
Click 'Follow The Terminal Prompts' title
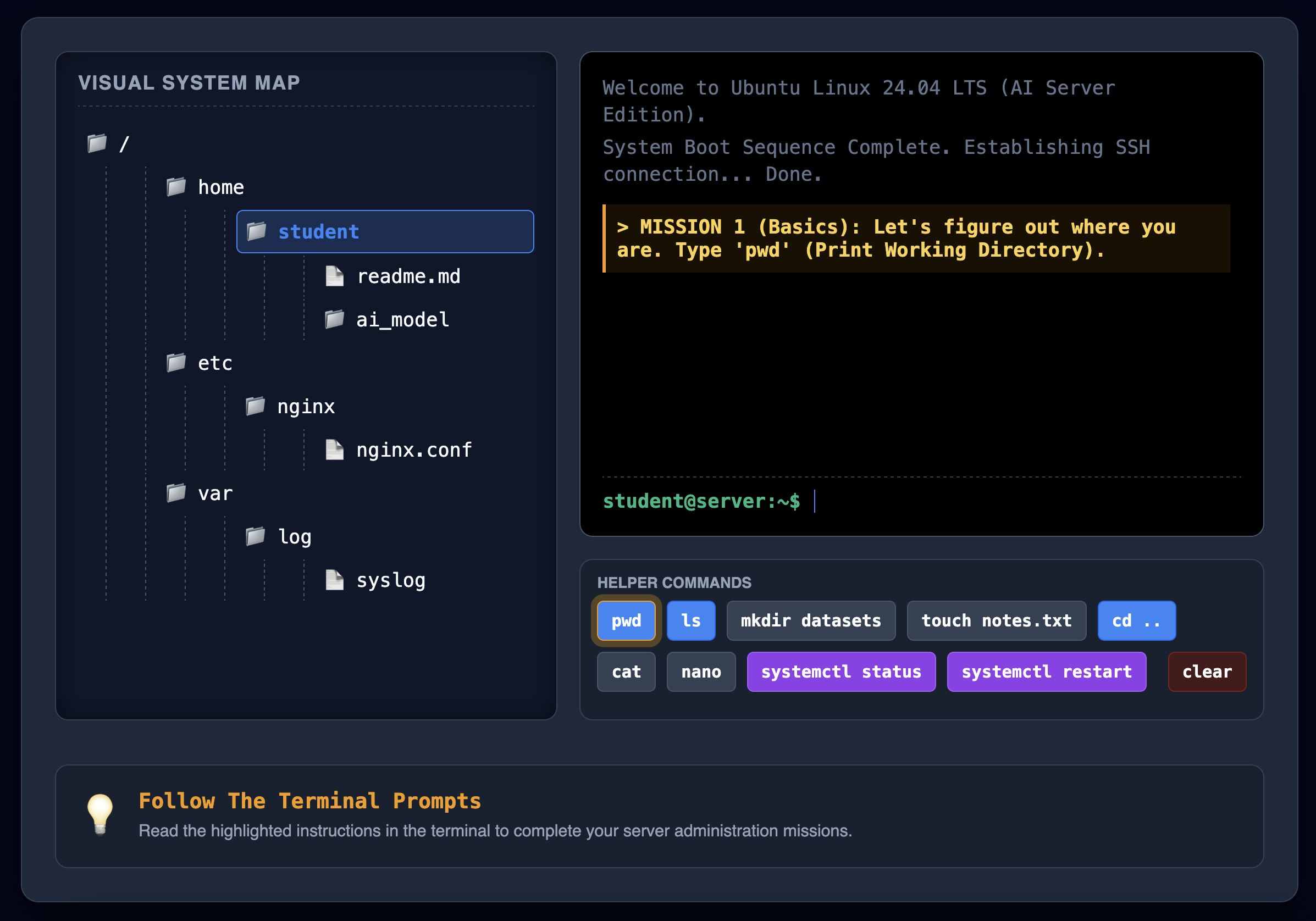[309, 801]
